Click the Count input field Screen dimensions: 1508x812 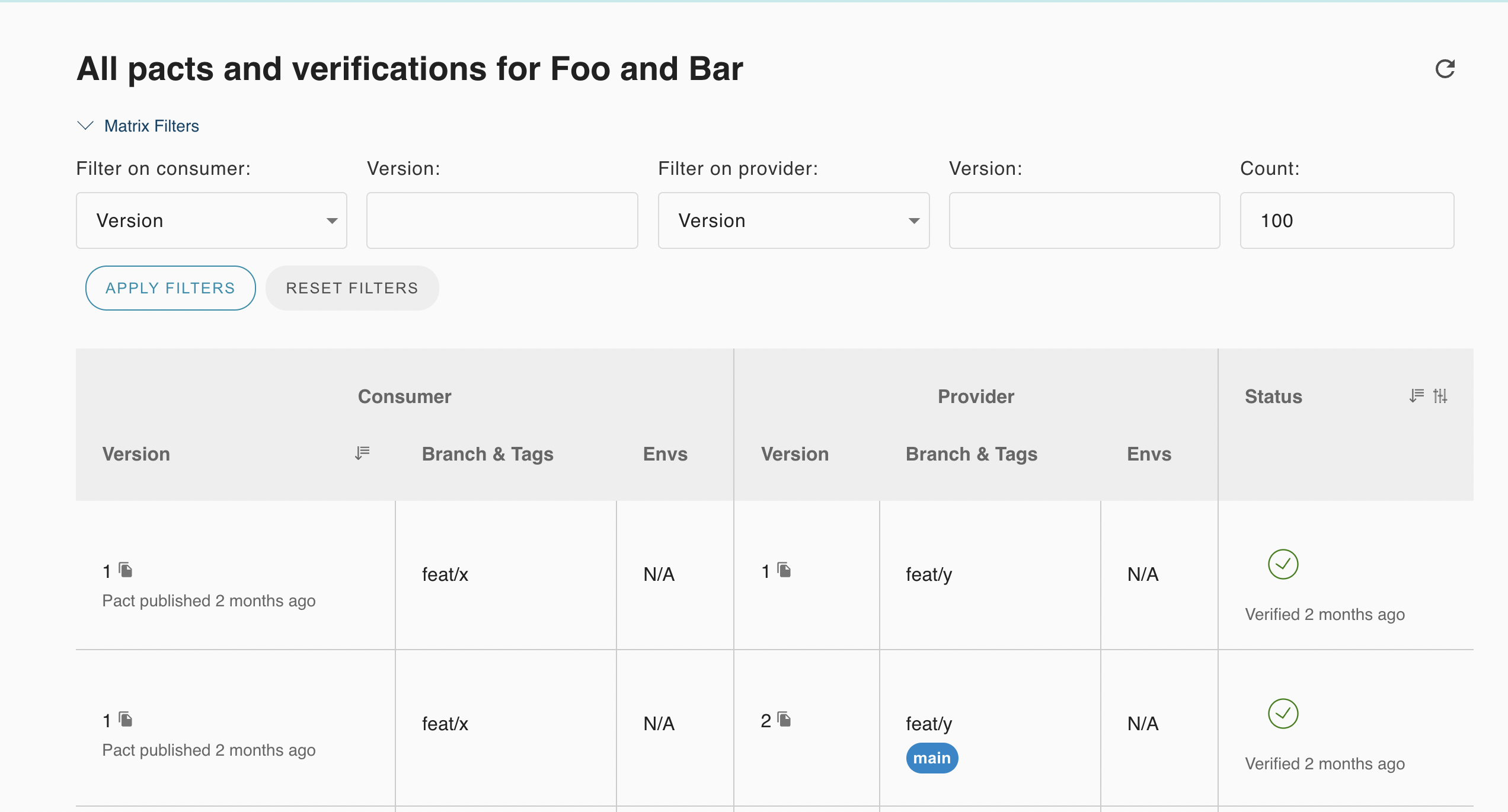click(1347, 220)
